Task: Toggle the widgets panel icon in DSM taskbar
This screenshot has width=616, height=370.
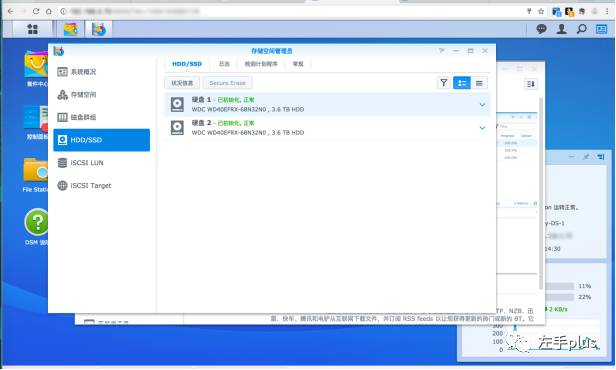Action: (x=601, y=29)
